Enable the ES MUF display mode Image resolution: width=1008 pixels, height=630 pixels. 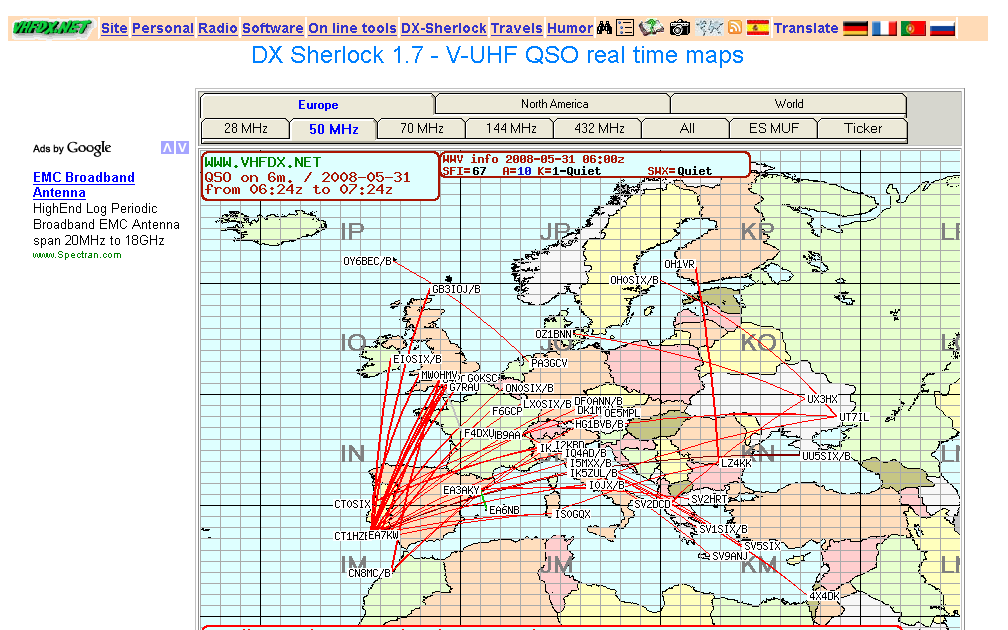(x=773, y=128)
